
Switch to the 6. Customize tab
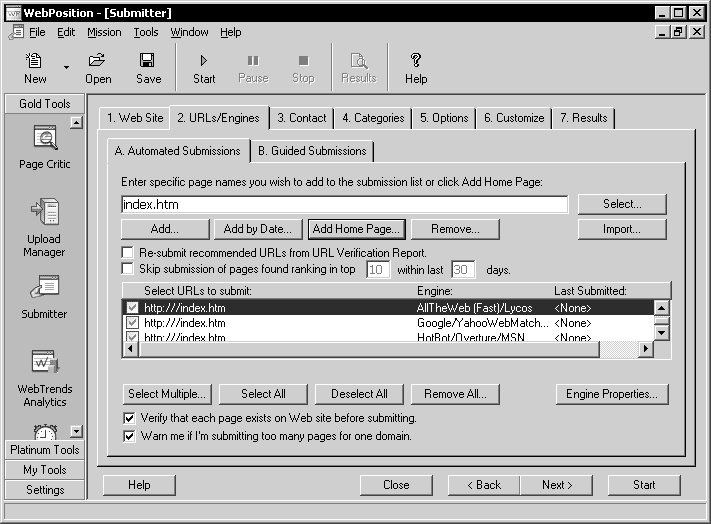click(x=514, y=118)
